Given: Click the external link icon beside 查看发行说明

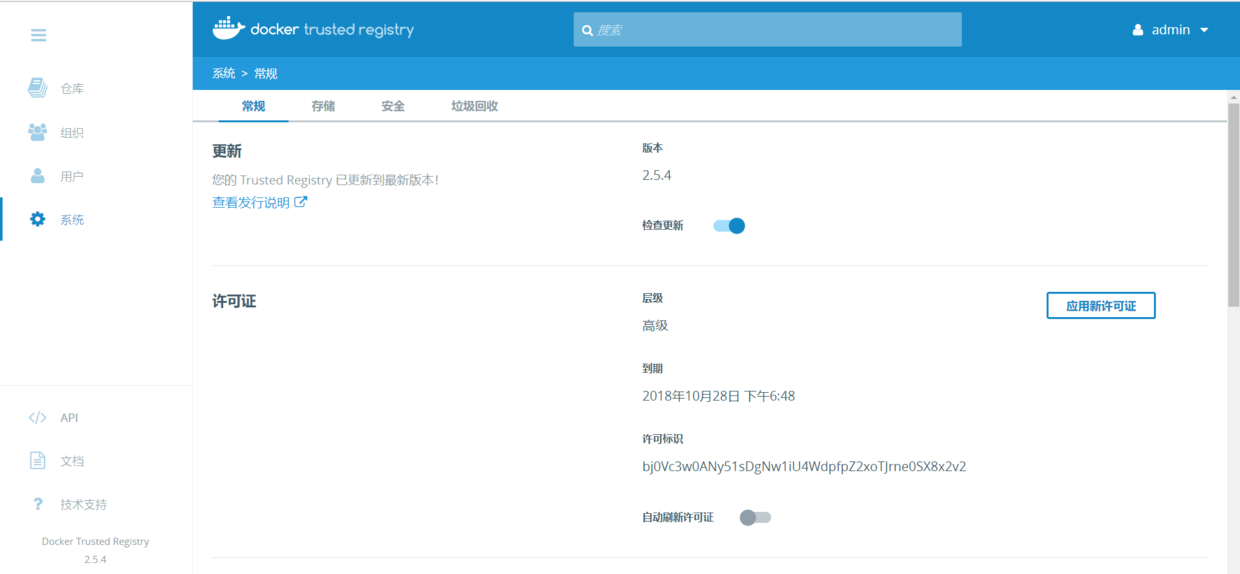Looking at the screenshot, I should [x=301, y=202].
